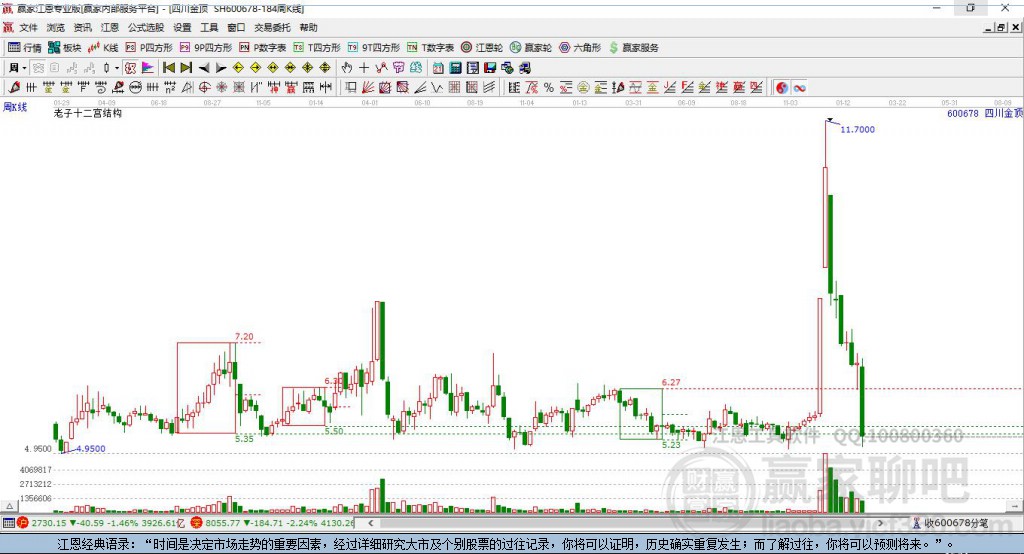Viewport: 1024px width, 554px height.
Task: Click the red grid pattern tool
Action: (x=454, y=88)
